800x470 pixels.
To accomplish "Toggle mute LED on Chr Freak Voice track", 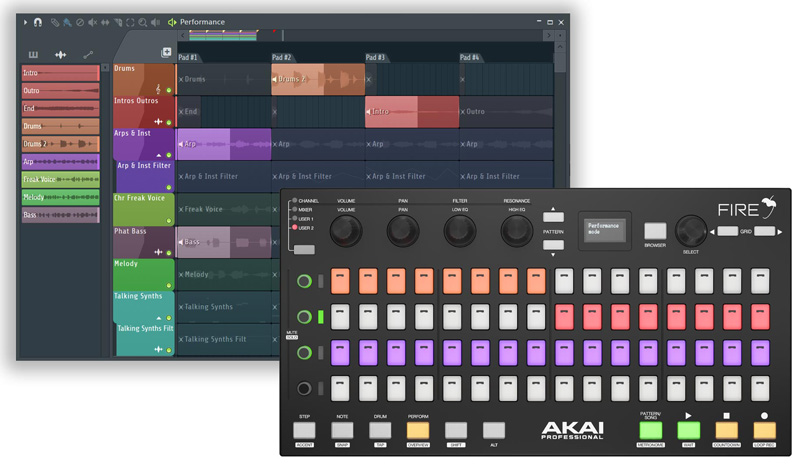I will pyautogui.click(x=169, y=220).
